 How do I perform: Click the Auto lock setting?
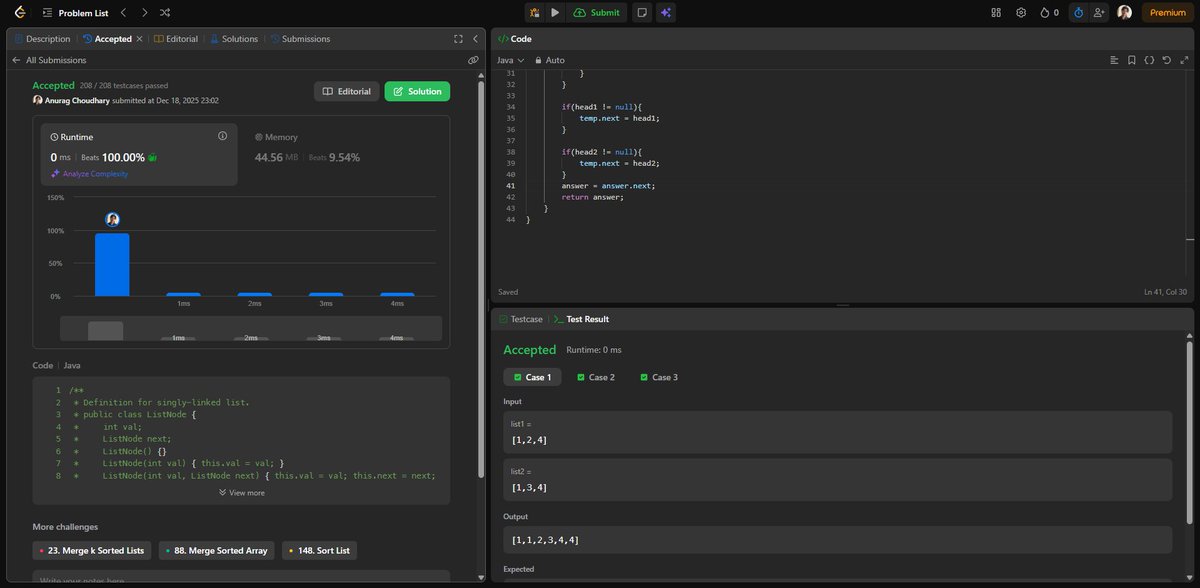(551, 60)
